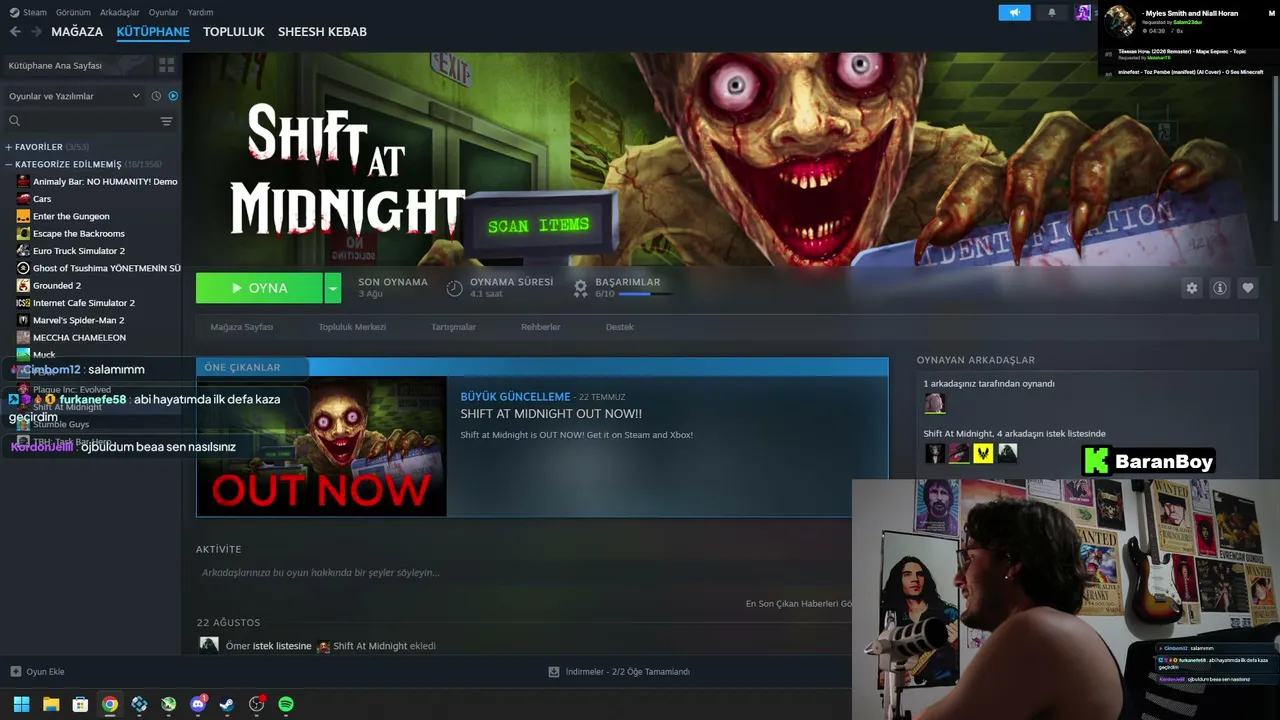Open File Explorer from the taskbar
The height and width of the screenshot is (720, 1280).
51,704
